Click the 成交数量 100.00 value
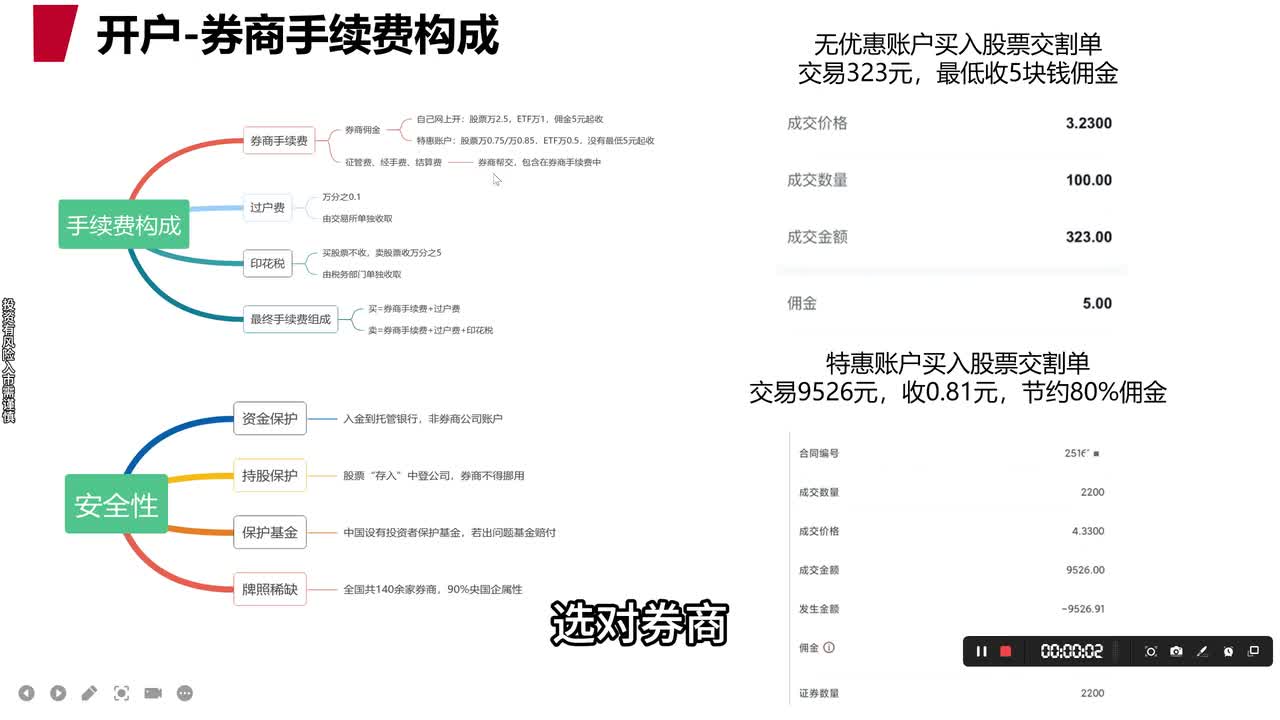The height and width of the screenshot is (720, 1280). 1088,181
